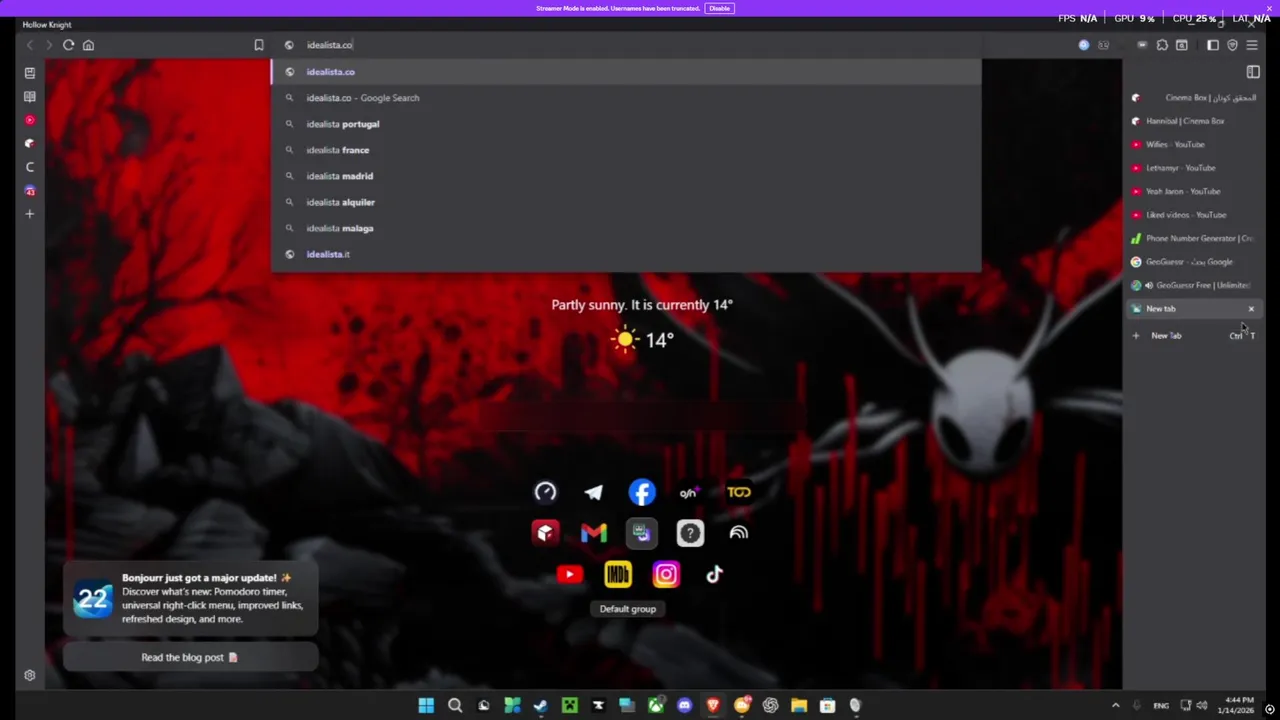
Task: Open the bookmarks panel in left sidebar
Action: tap(30, 73)
